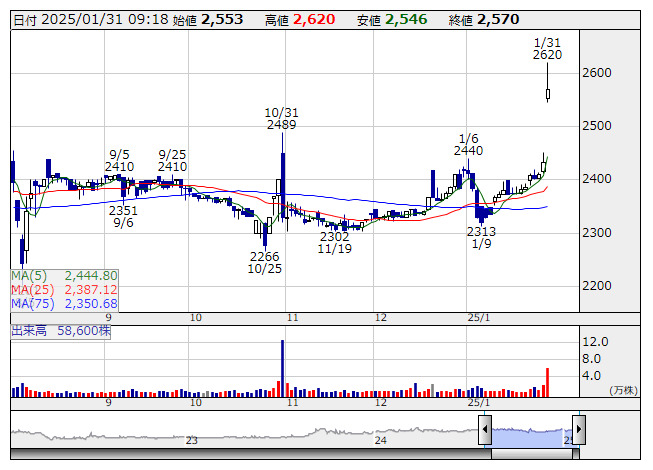
Task: Click the 2266 10/25 low annotation
Action: pos(265,263)
